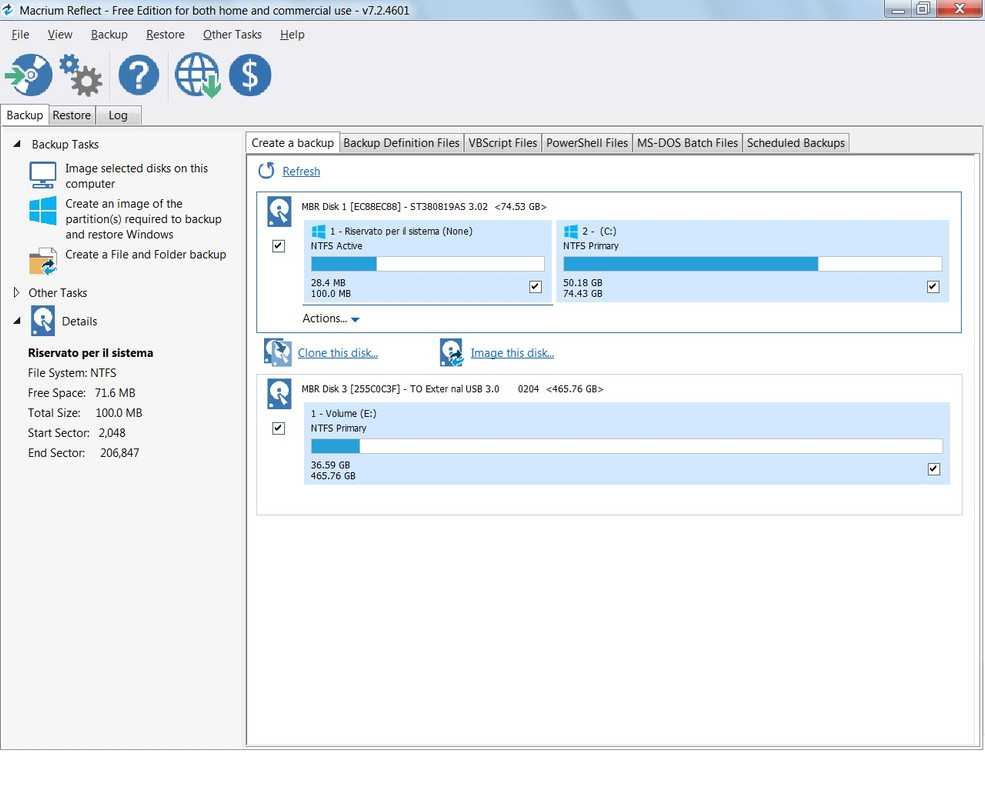Click the Details section disk icon
Image resolution: width=985 pixels, height=800 pixels.
43,321
